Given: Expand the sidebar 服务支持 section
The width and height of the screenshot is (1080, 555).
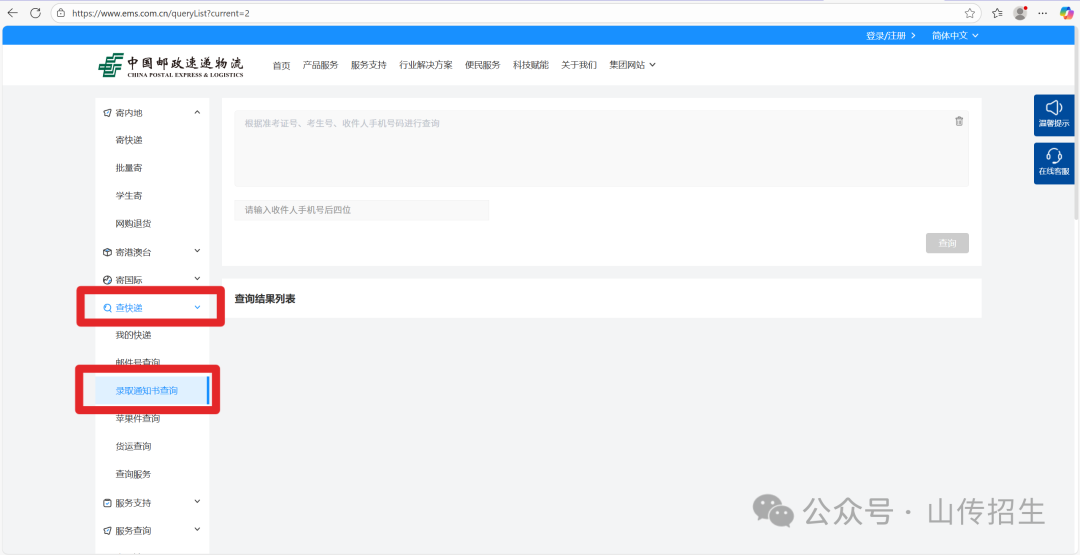Looking at the screenshot, I should coord(152,503).
